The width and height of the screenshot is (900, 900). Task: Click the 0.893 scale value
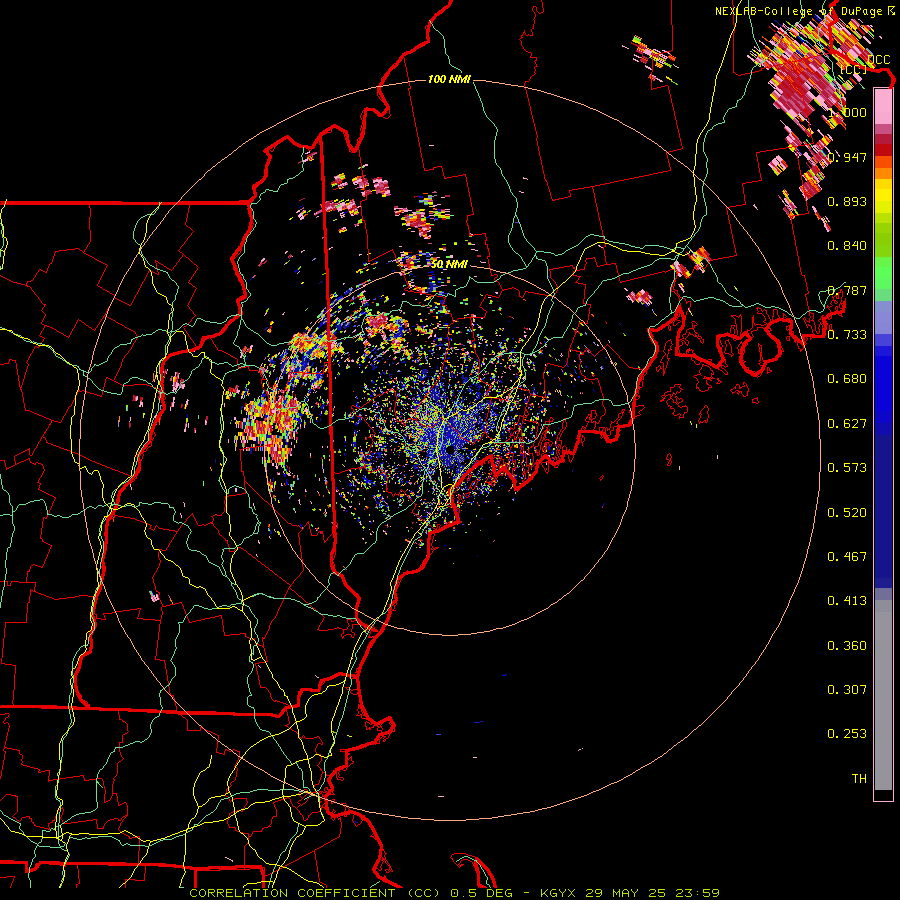[847, 201]
